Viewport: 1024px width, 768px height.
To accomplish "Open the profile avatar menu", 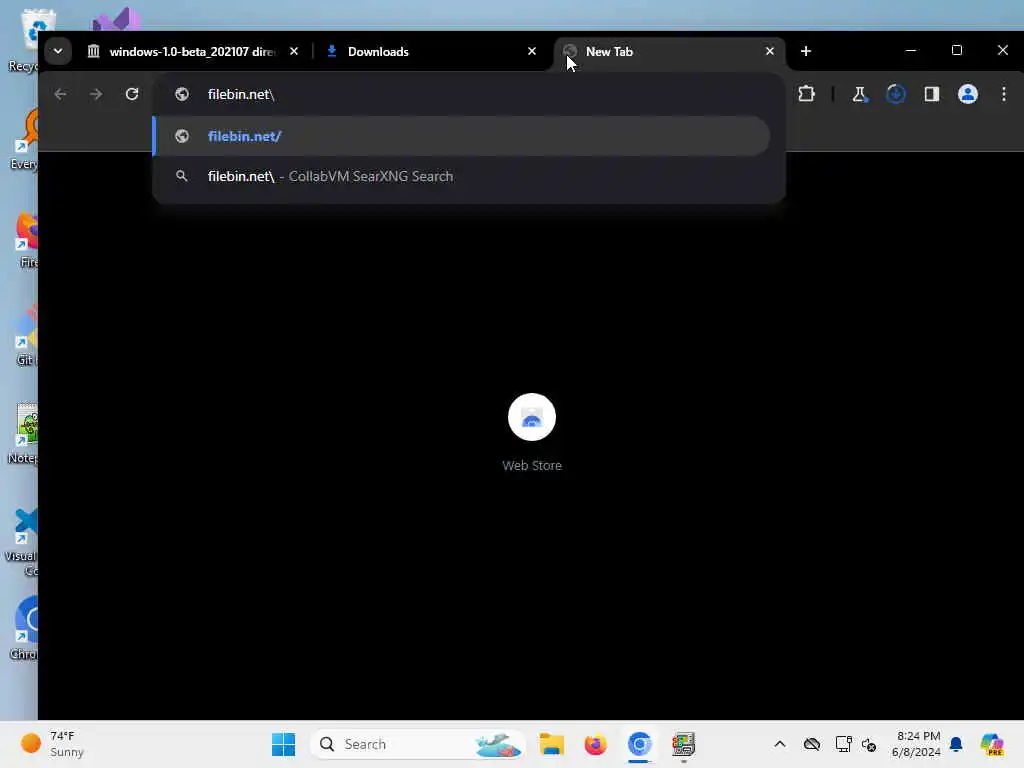I will tap(968, 94).
